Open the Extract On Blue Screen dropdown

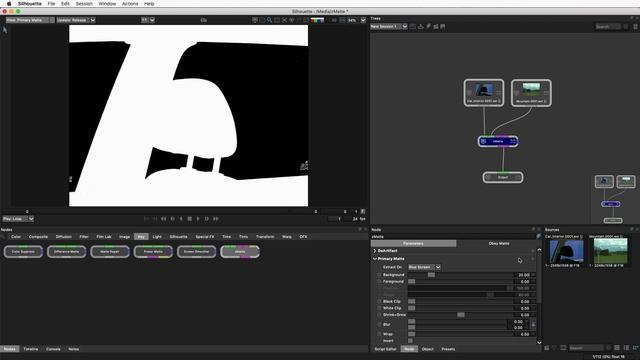click(x=424, y=267)
